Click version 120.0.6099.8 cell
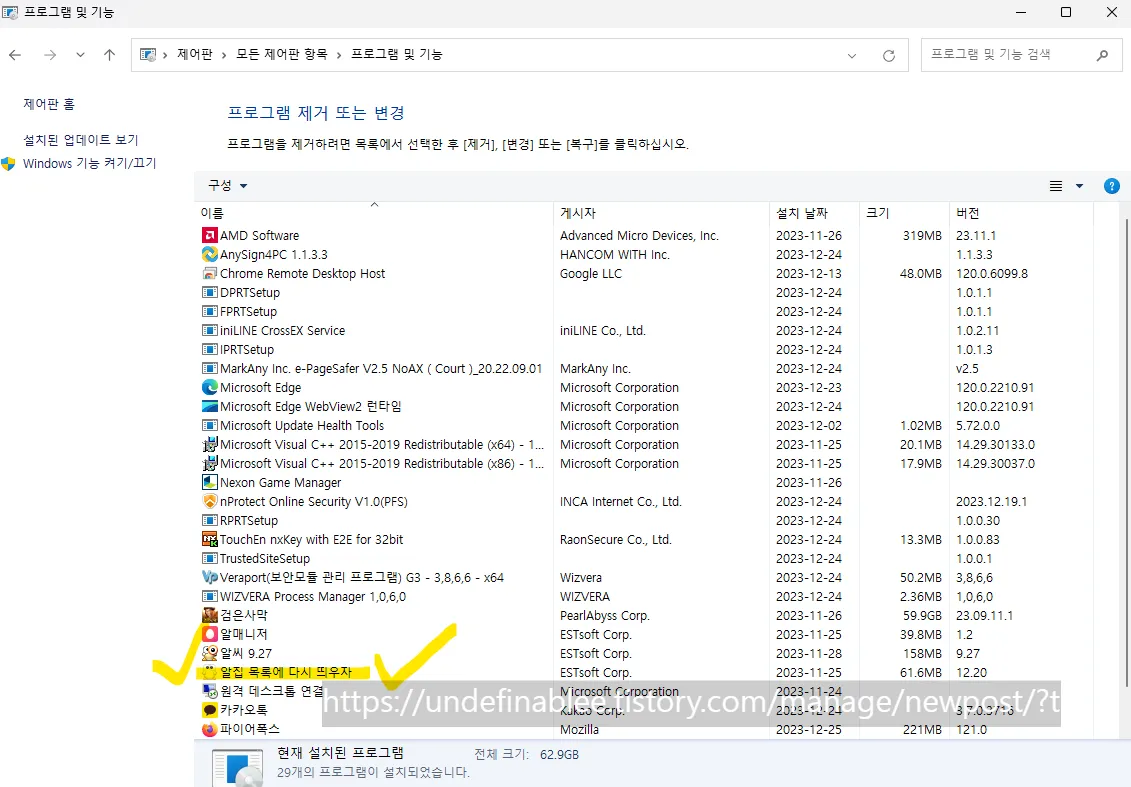Viewport: 1131px width, 787px height. (992, 273)
